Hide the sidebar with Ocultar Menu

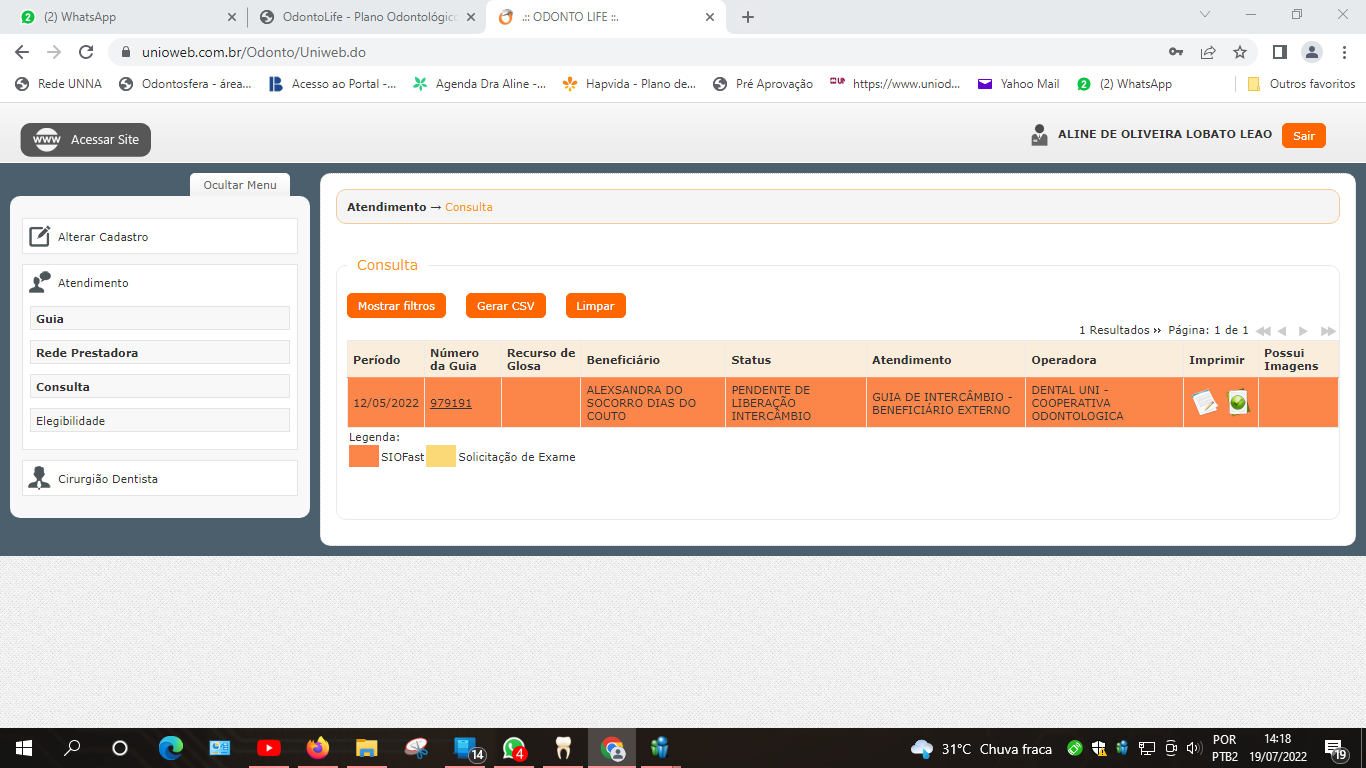[x=240, y=185]
